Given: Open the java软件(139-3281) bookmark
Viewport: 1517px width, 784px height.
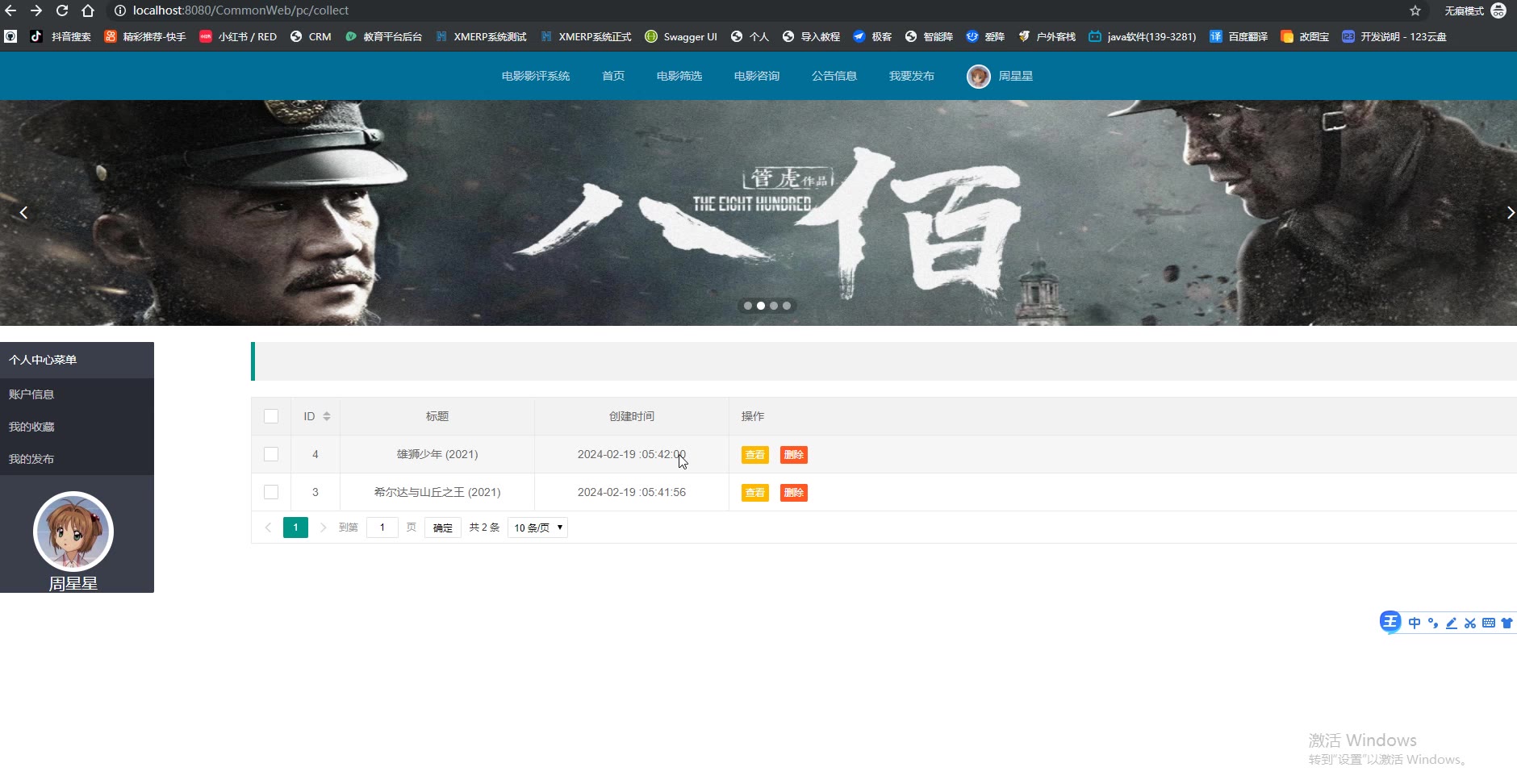Looking at the screenshot, I should click(x=1142, y=36).
